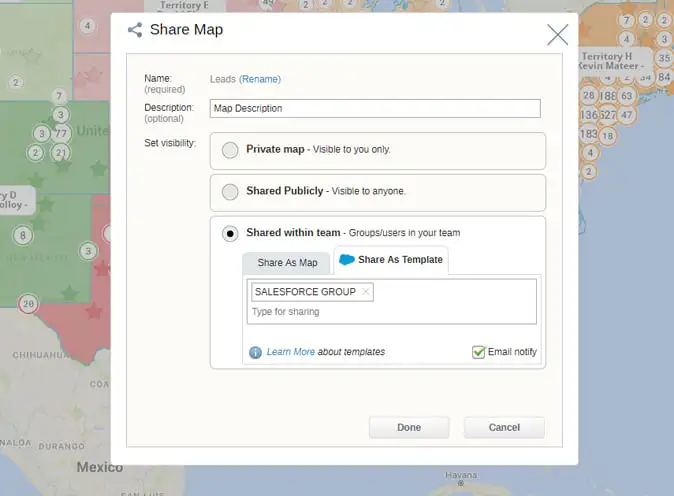Screen dimensions: 674x496
Task: Click the map cluster marker labeled 136
Action: (x=588, y=115)
